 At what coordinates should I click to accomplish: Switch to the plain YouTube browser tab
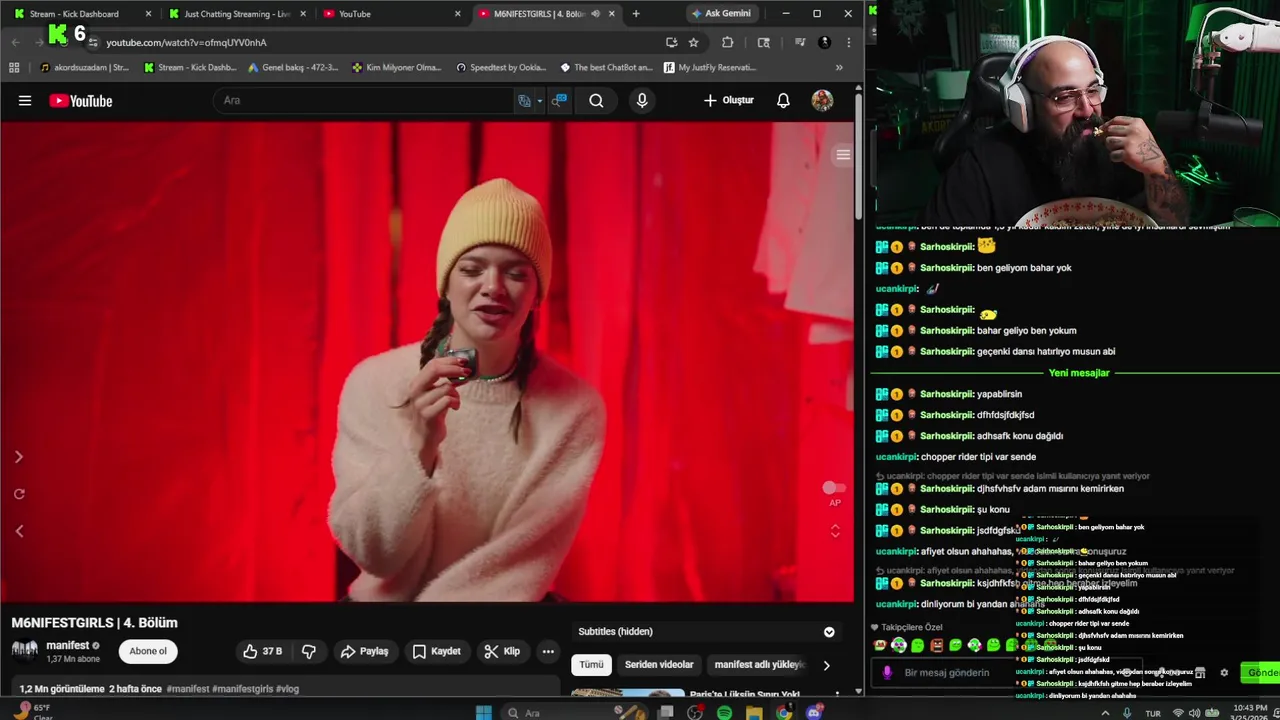tap(392, 14)
